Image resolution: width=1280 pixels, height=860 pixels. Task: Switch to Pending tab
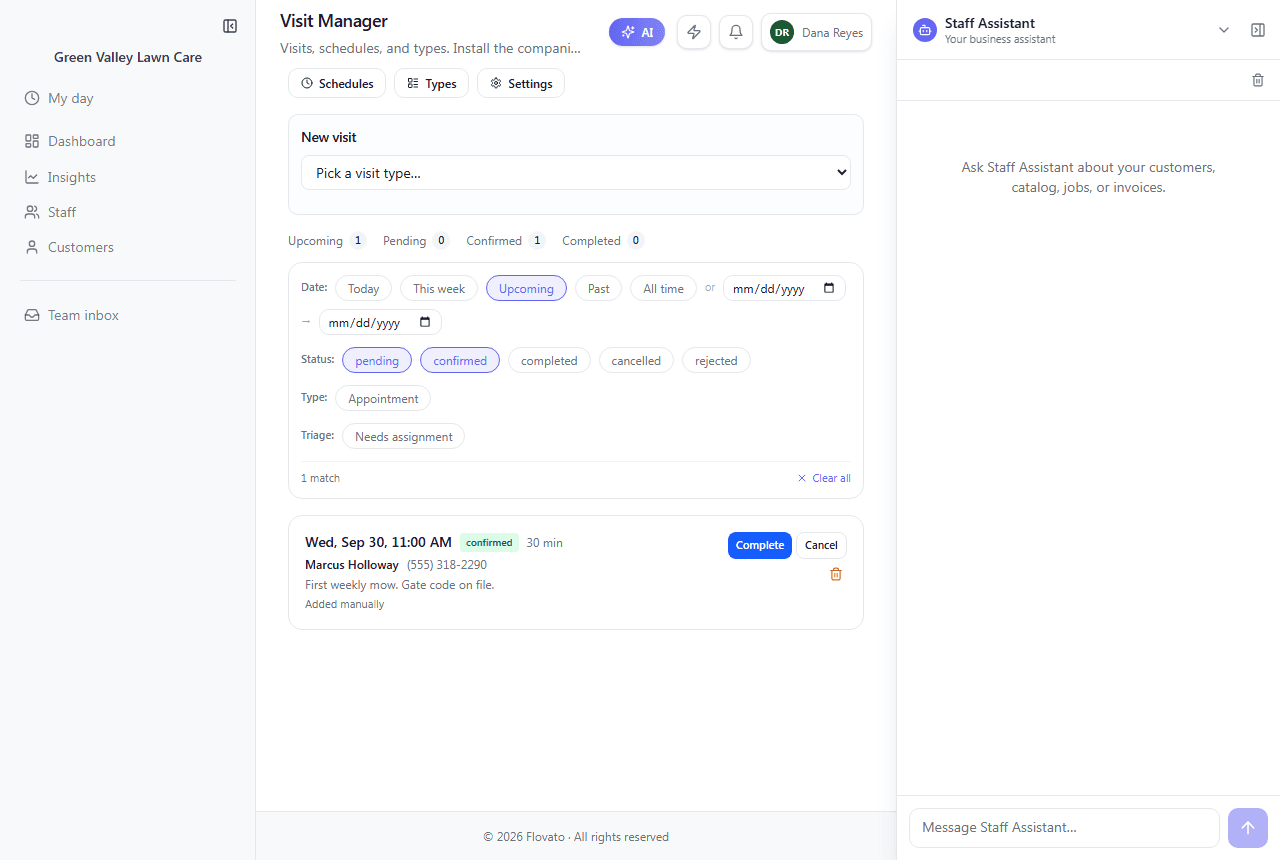[416, 241]
